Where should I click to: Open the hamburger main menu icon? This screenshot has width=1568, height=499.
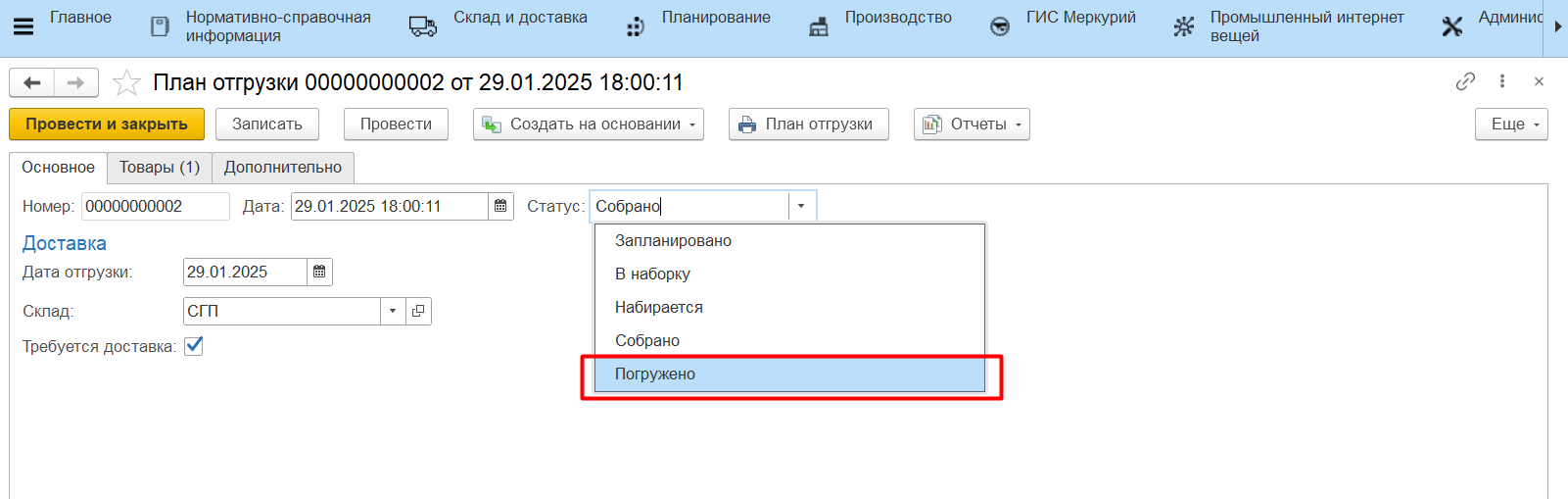24,26
